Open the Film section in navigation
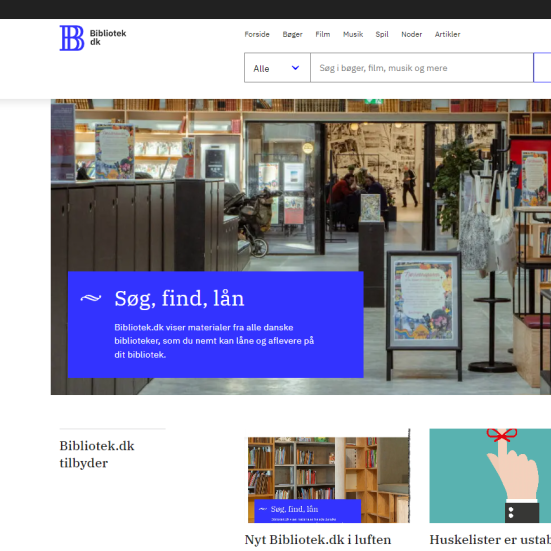Image resolution: width=551 pixels, height=551 pixels. [323, 34]
